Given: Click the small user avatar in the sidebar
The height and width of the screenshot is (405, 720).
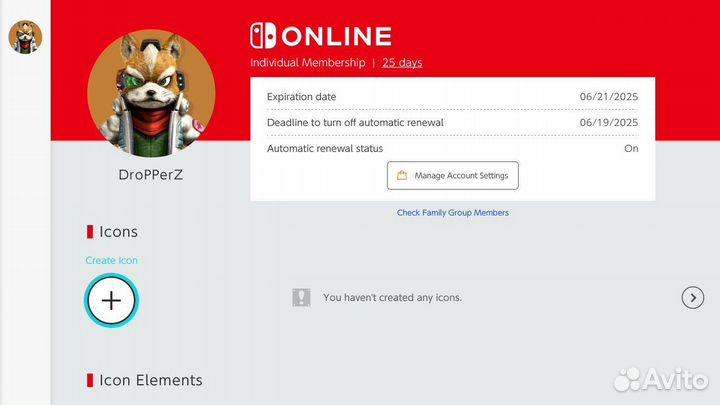Looking at the screenshot, I should click(x=25, y=37).
